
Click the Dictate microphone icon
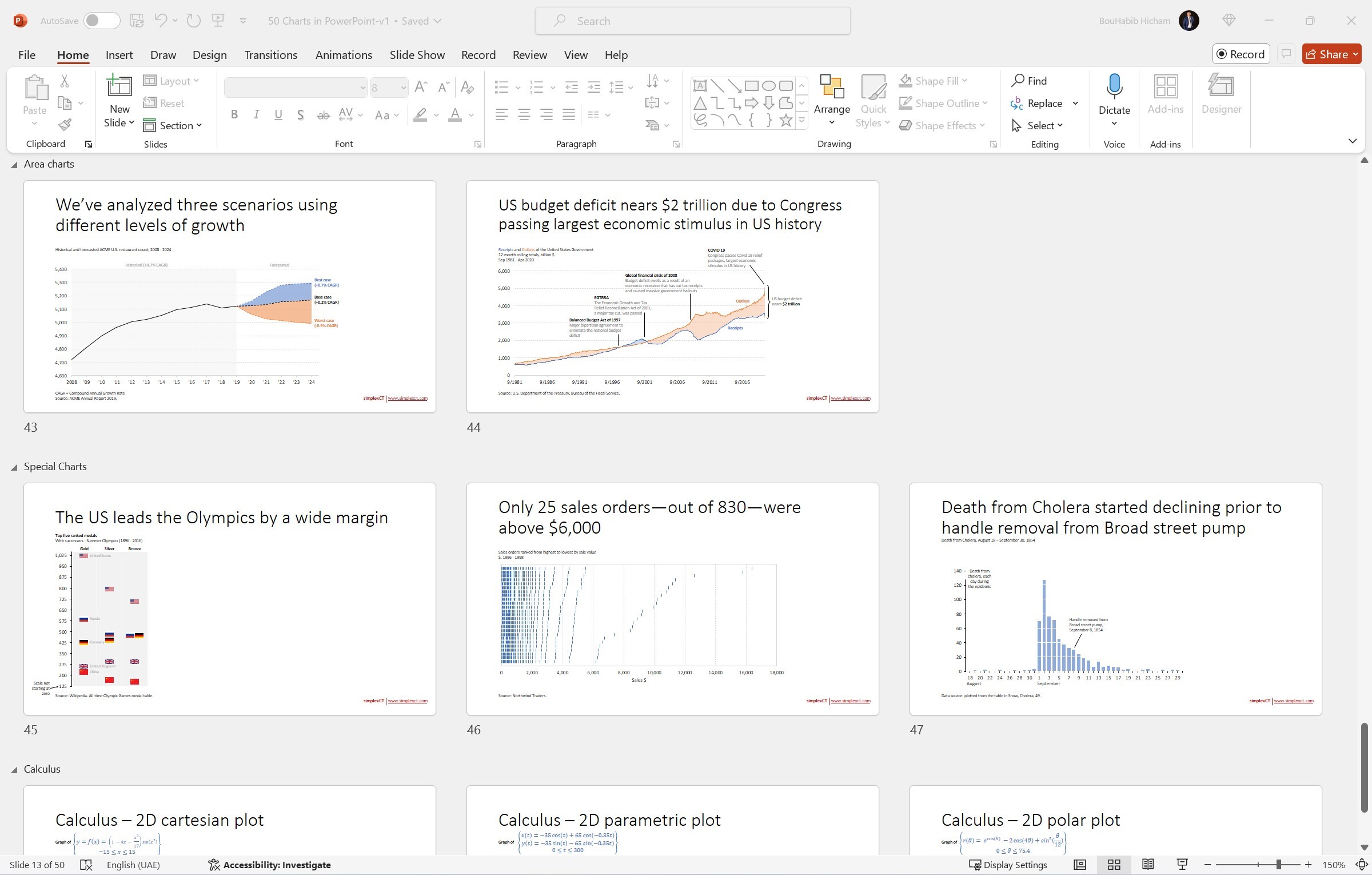(1114, 86)
